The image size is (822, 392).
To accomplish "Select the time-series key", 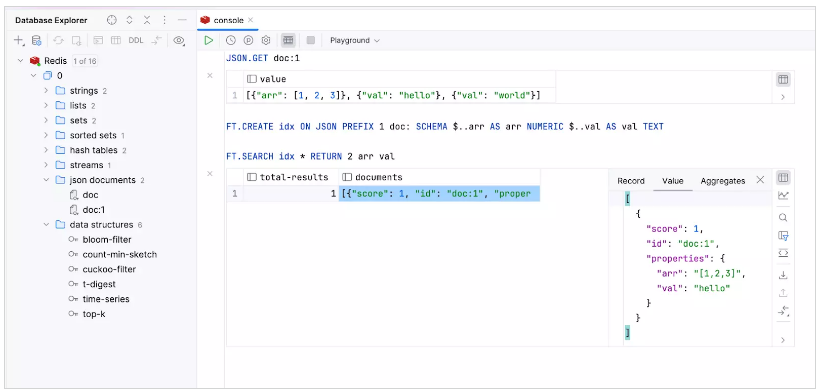I will (106, 299).
